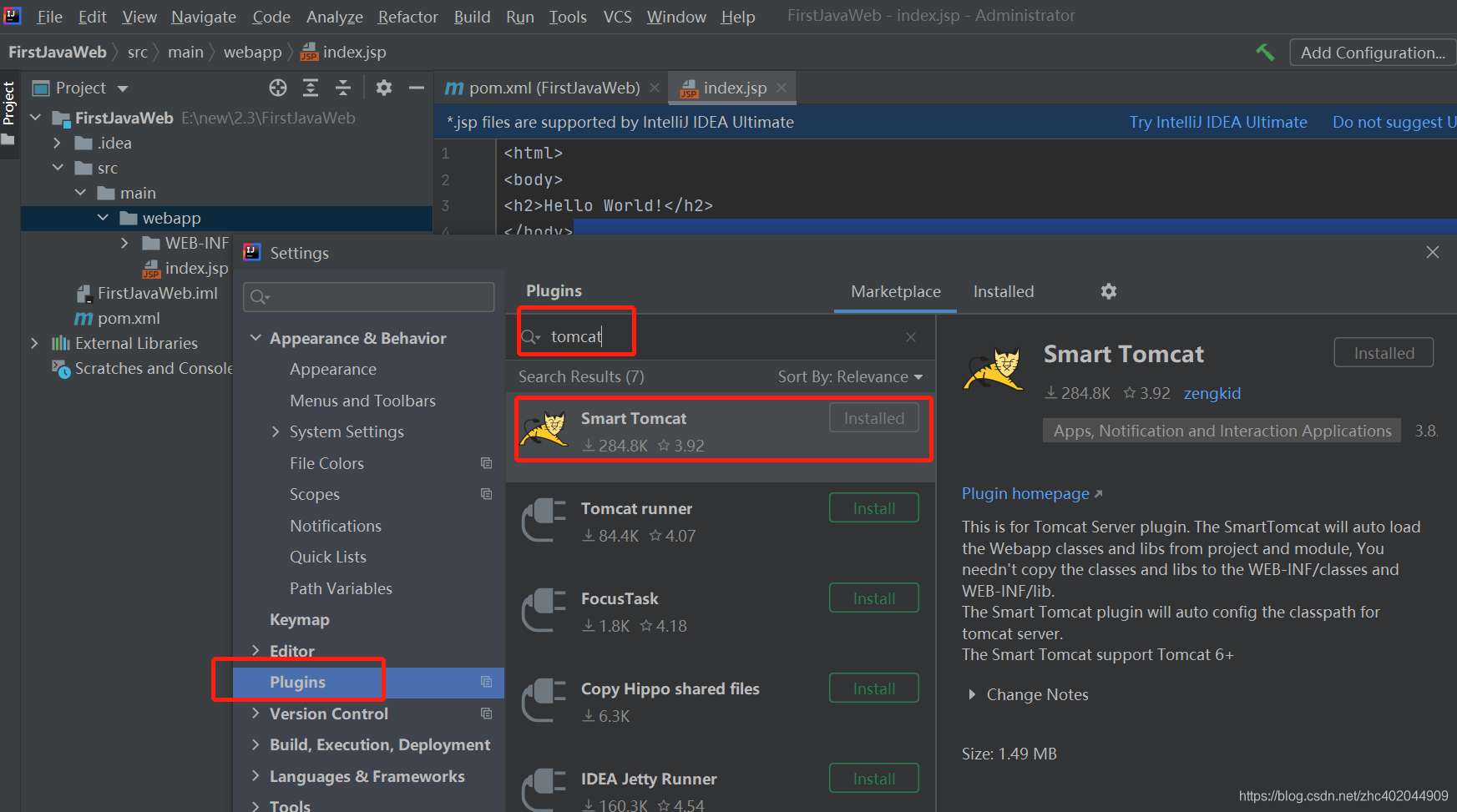
Task: Click the copy icon beside File Colors
Action: pyautogui.click(x=486, y=463)
